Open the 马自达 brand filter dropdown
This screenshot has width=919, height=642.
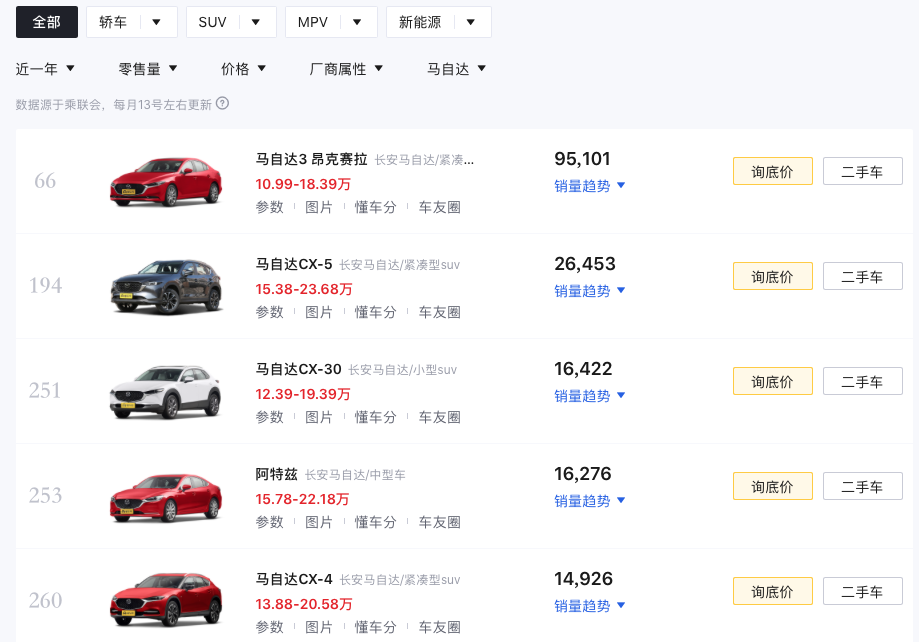tap(456, 69)
